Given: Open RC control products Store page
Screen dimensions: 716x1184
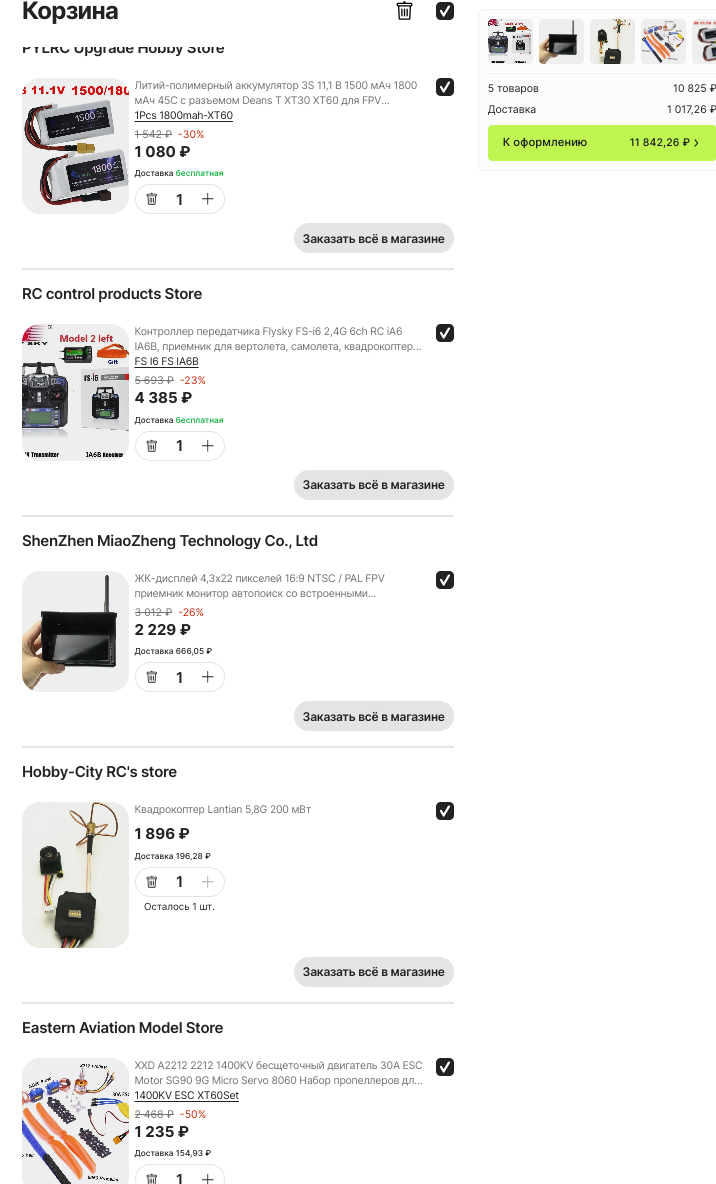Looking at the screenshot, I should (112, 294).
